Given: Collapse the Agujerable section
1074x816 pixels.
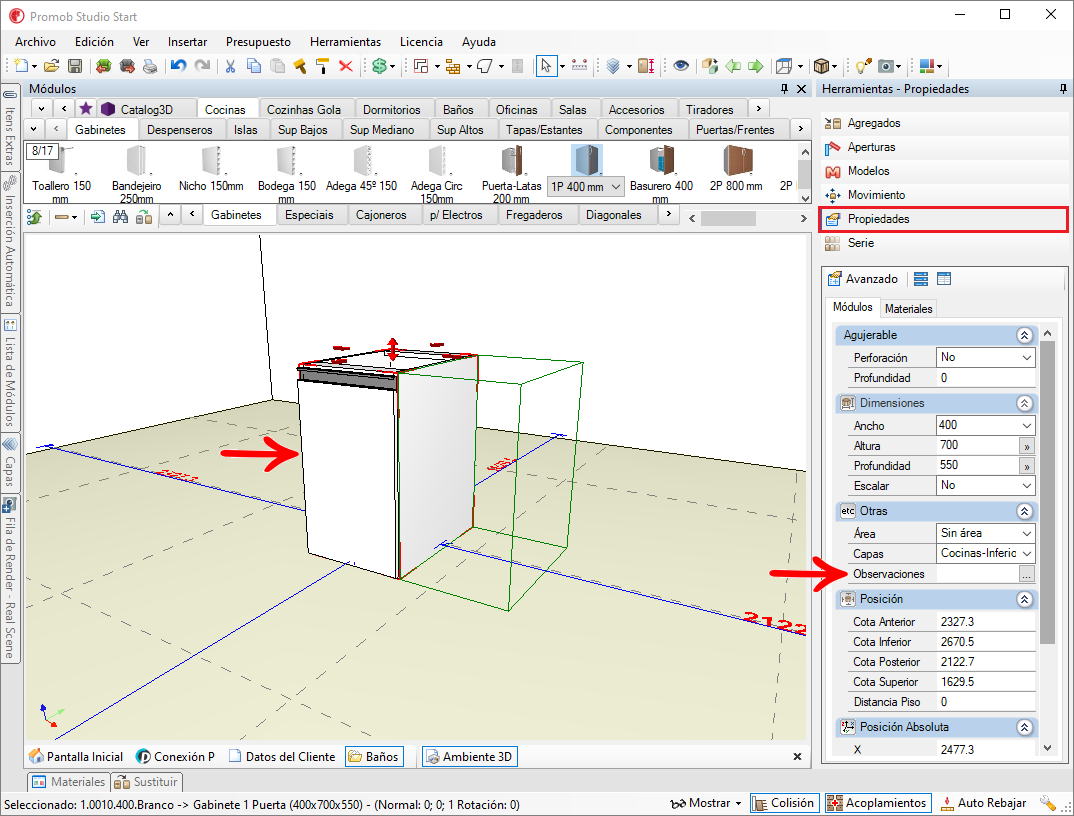Looking at the screenshot, I should 1024,335.
